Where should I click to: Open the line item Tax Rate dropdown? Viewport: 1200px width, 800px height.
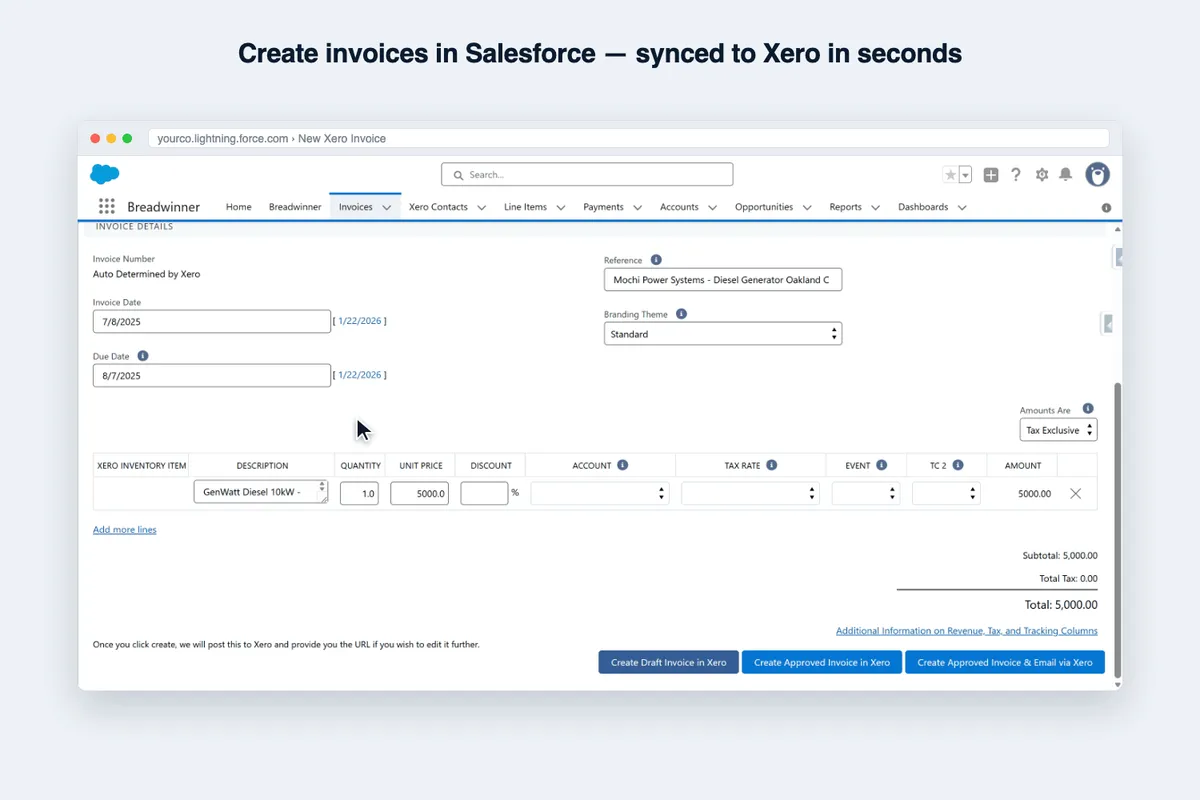click(x=750, y=493)
